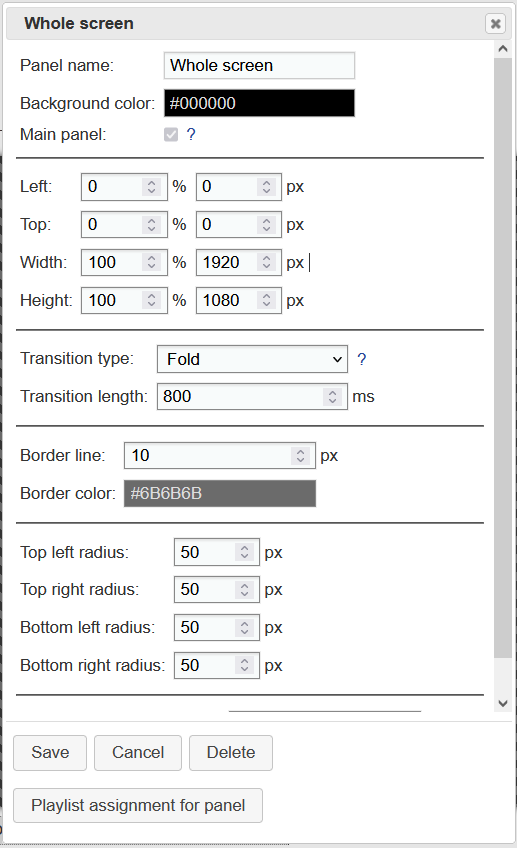517x848 pixels.
Task: Click the Height pixel spinner arrows
Action: point(266,300)
